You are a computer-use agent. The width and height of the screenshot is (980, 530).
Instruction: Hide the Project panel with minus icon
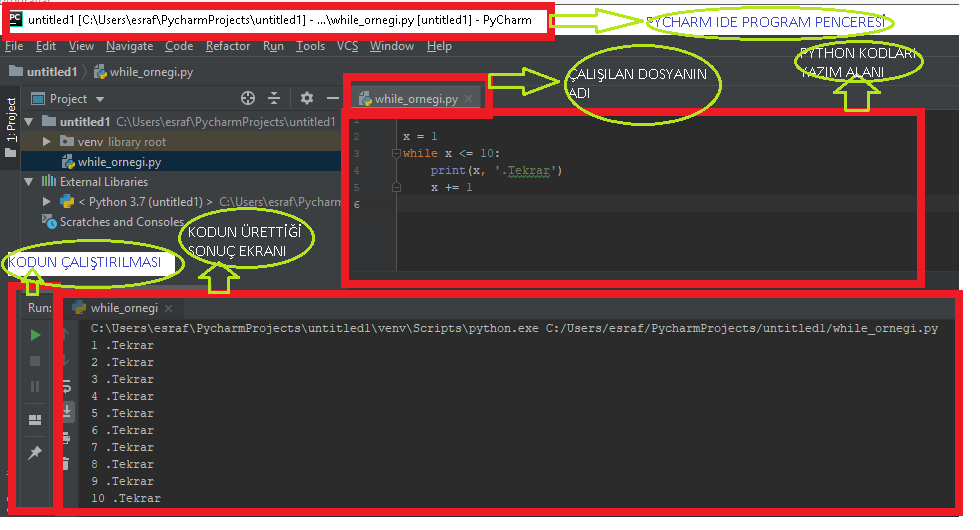(332, 98)
